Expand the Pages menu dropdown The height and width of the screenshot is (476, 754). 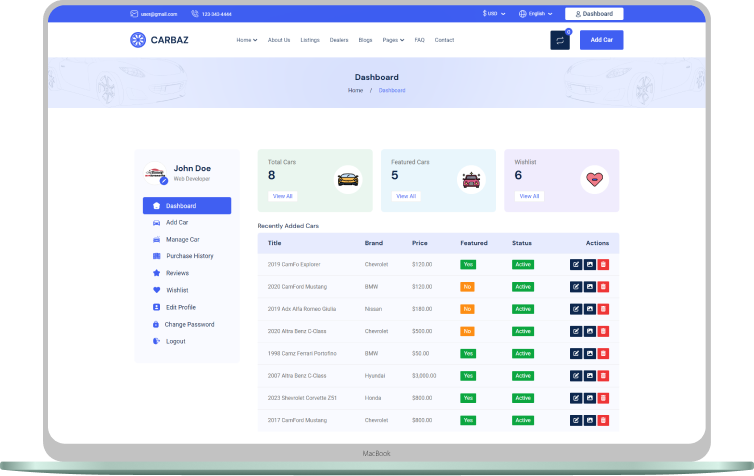[x=393, y=40]
